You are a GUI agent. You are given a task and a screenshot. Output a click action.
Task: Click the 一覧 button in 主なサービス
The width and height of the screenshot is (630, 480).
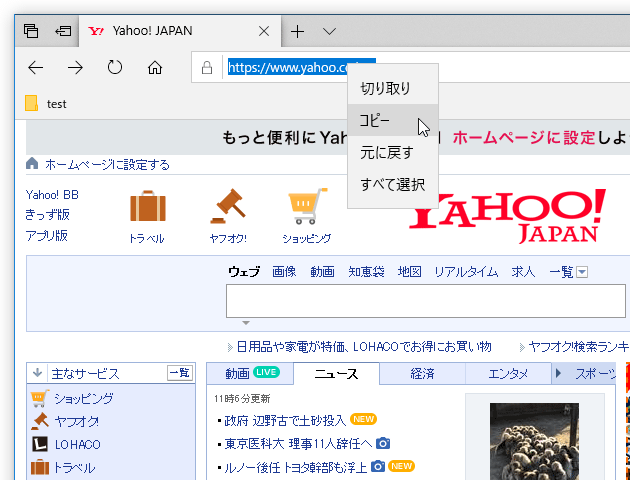click(x=180, y=373)
